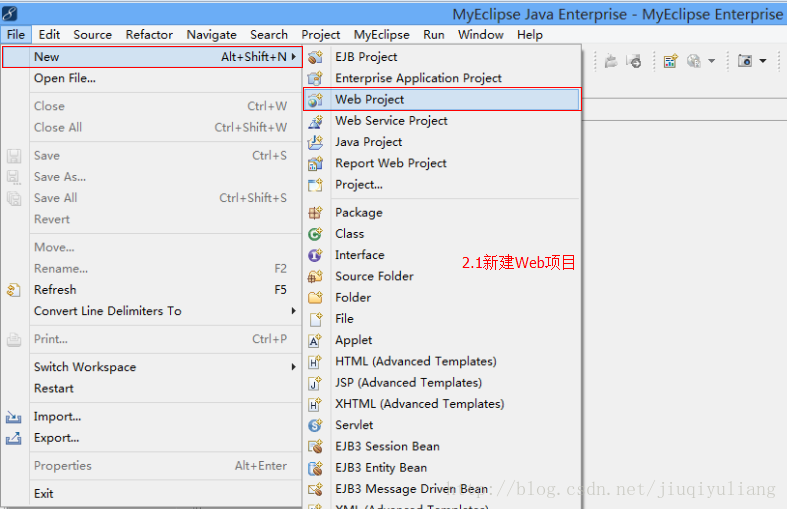Click the Refresh icon in File menu
Screen dimensions: 787x509
tap(14, 290)
